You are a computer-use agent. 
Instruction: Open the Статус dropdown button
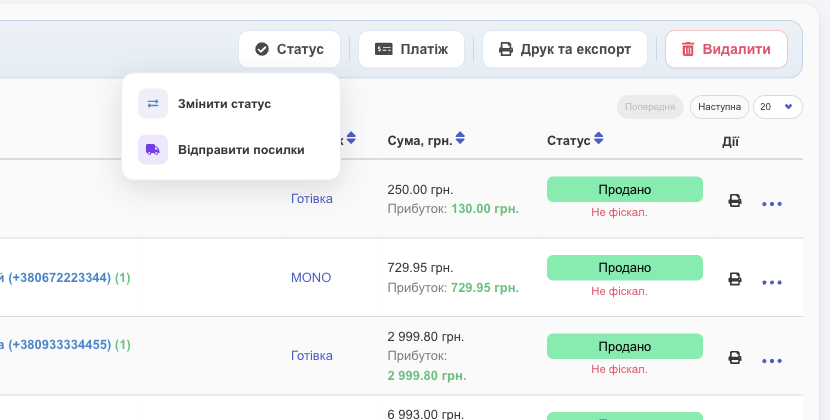click(x=289, y=49)
